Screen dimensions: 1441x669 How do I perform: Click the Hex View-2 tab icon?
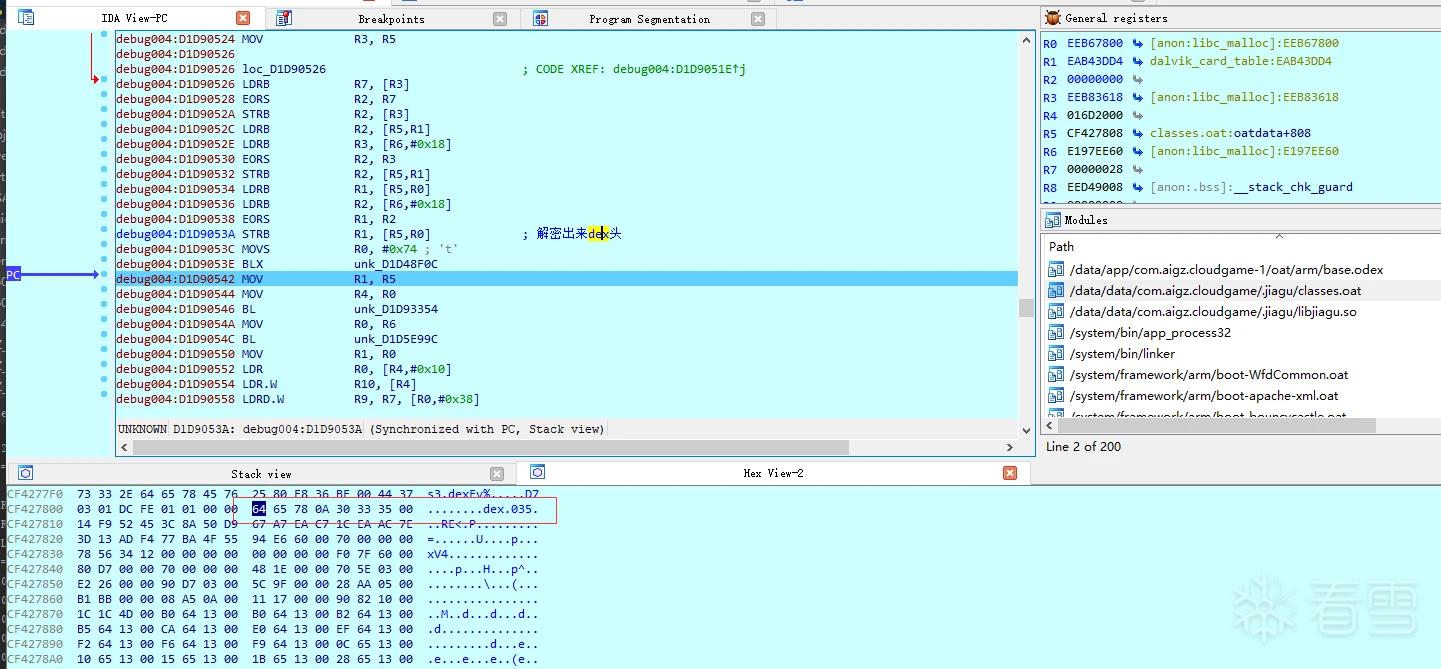pyautogui.click(x=538, y=472)
